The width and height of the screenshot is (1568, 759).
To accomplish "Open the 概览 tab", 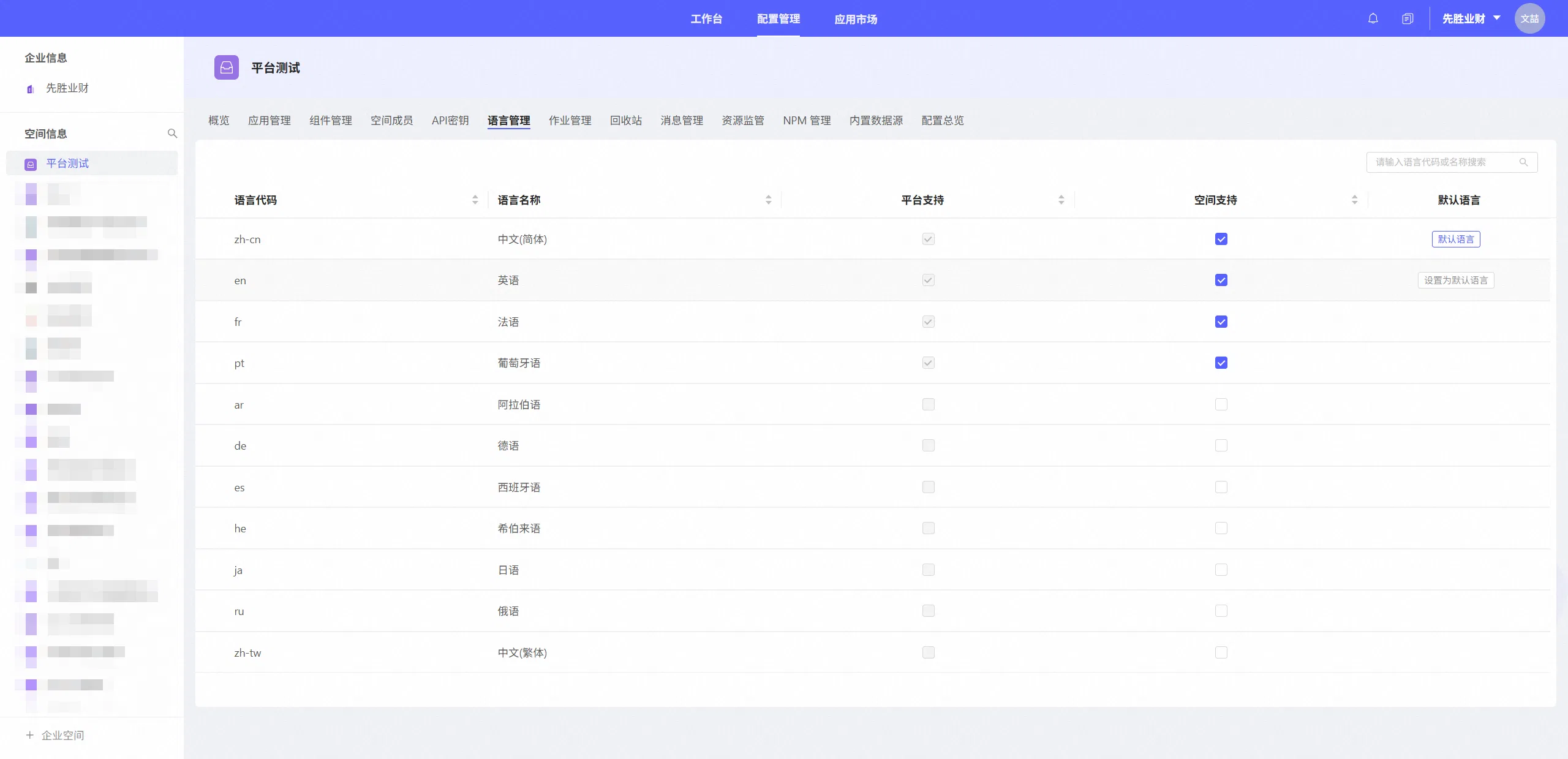I will tap(219, 121).
